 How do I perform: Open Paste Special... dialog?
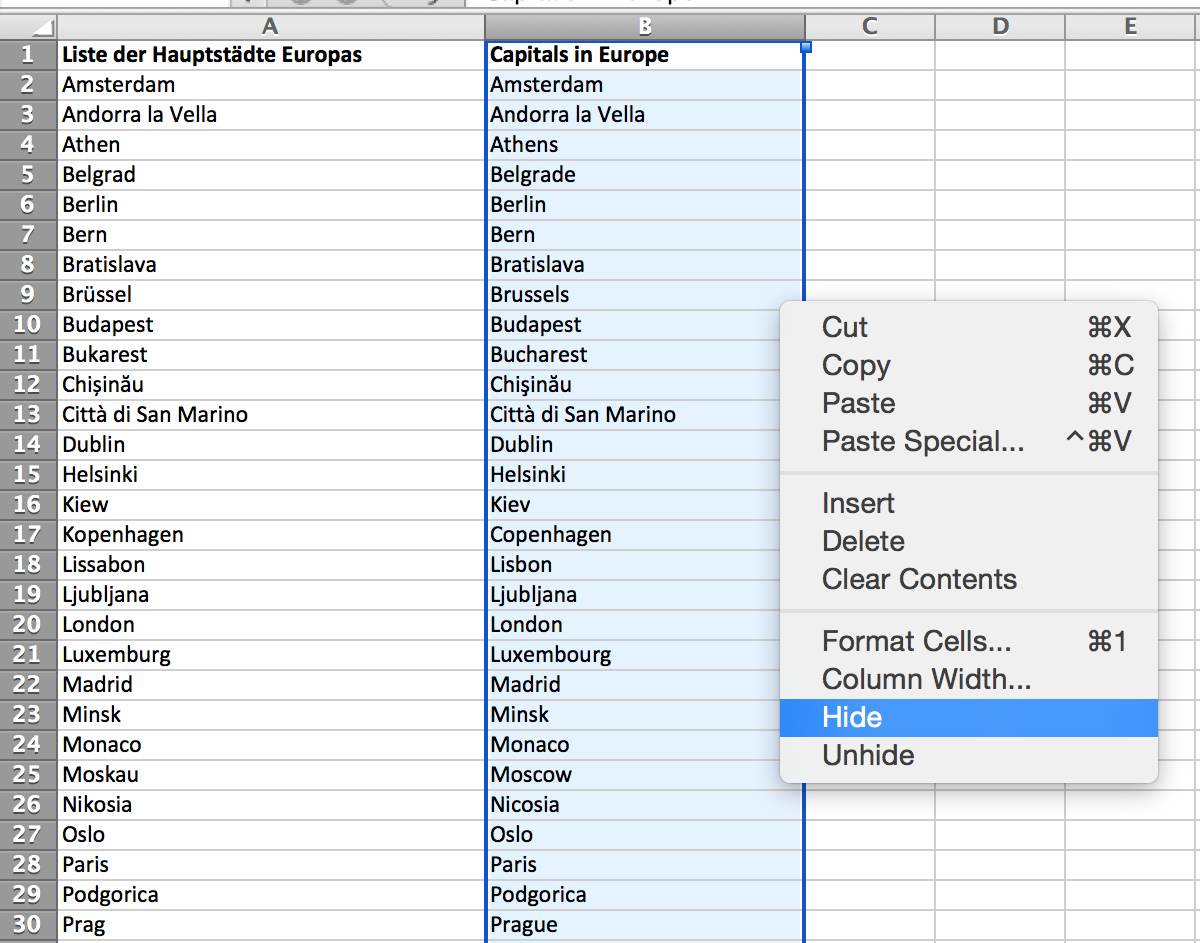tap(923, 441)
